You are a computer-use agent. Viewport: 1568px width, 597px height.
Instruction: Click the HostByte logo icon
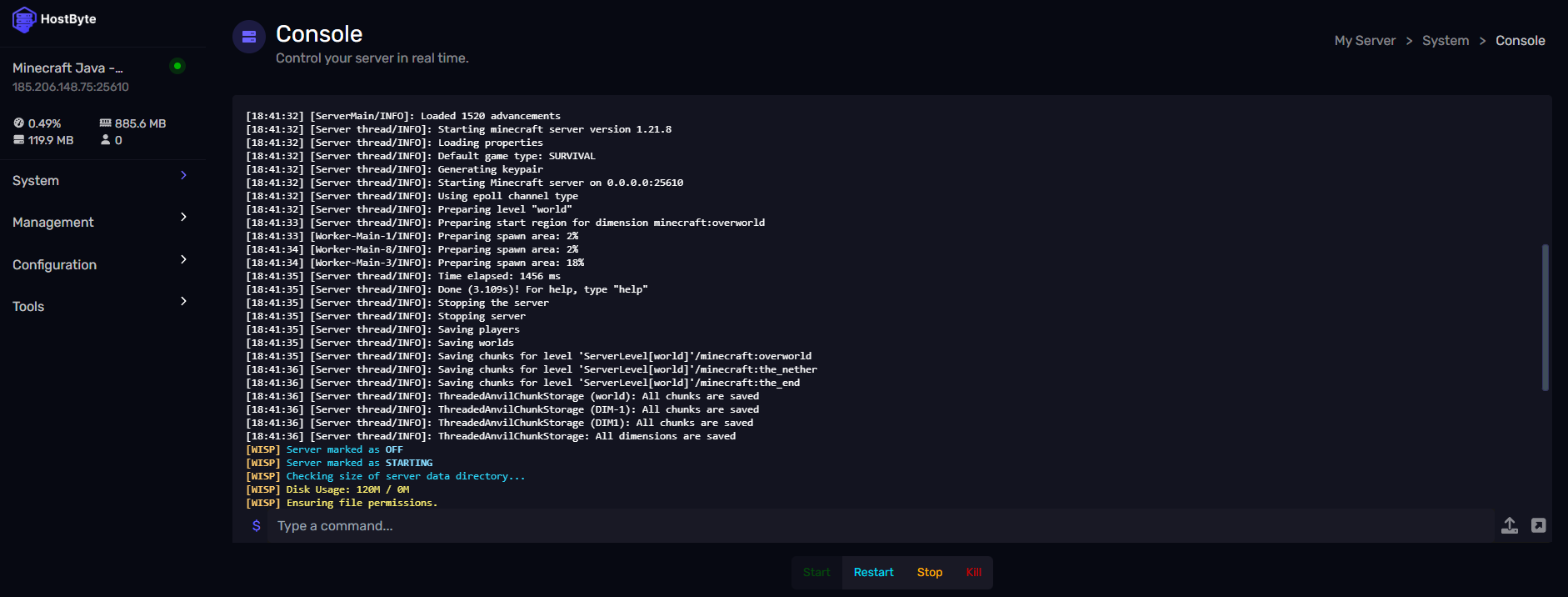[x=23, y=19]
